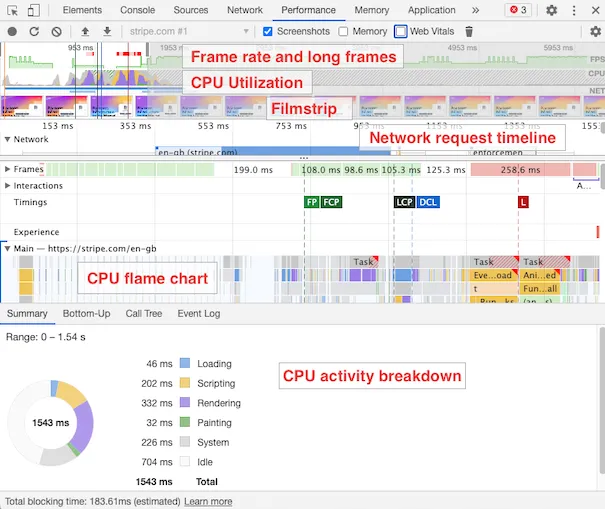
Task: Clear the current performance recording
Action: point(56,31)
